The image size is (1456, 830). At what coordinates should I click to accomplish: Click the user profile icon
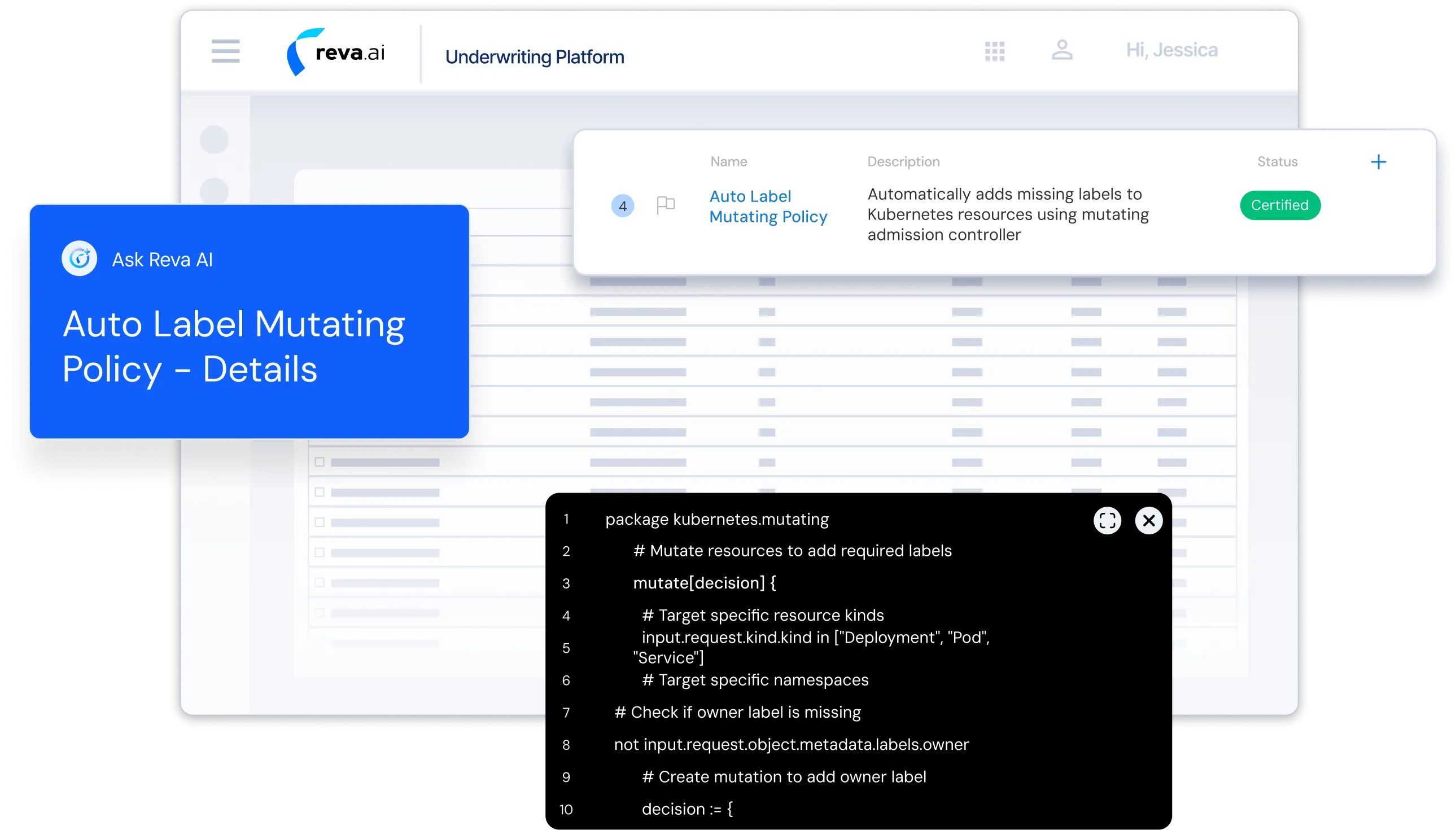pos(1061,50)
